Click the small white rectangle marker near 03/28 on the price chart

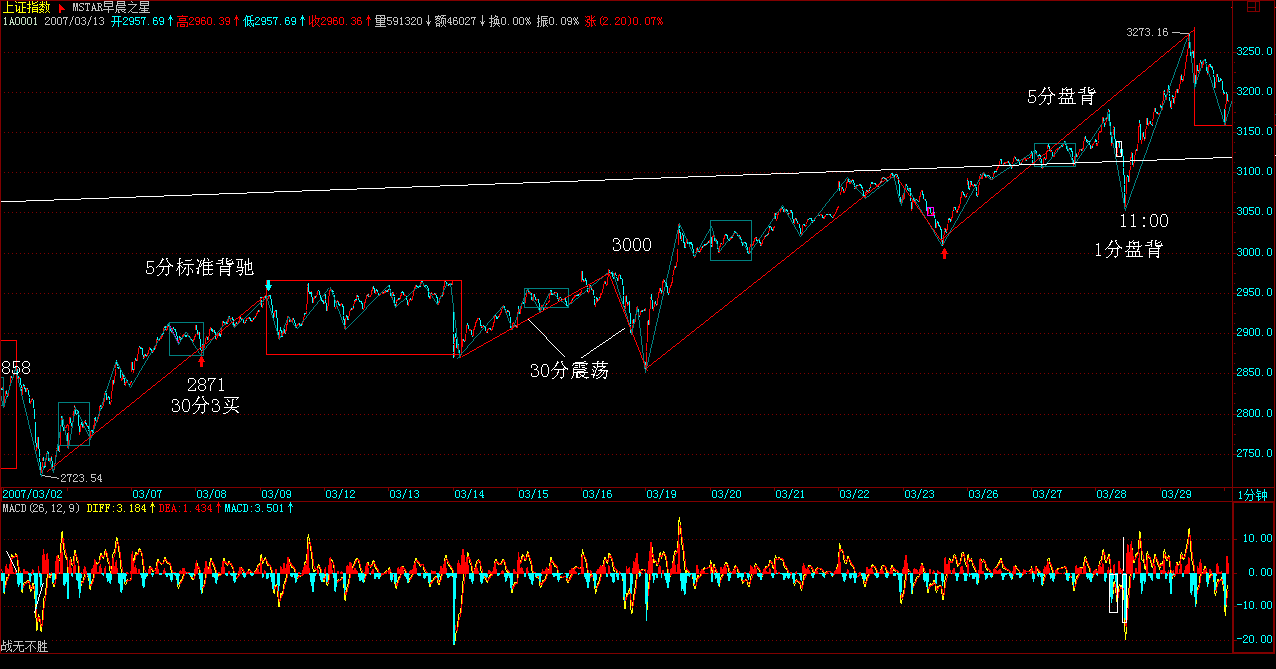pos(1119,149)
